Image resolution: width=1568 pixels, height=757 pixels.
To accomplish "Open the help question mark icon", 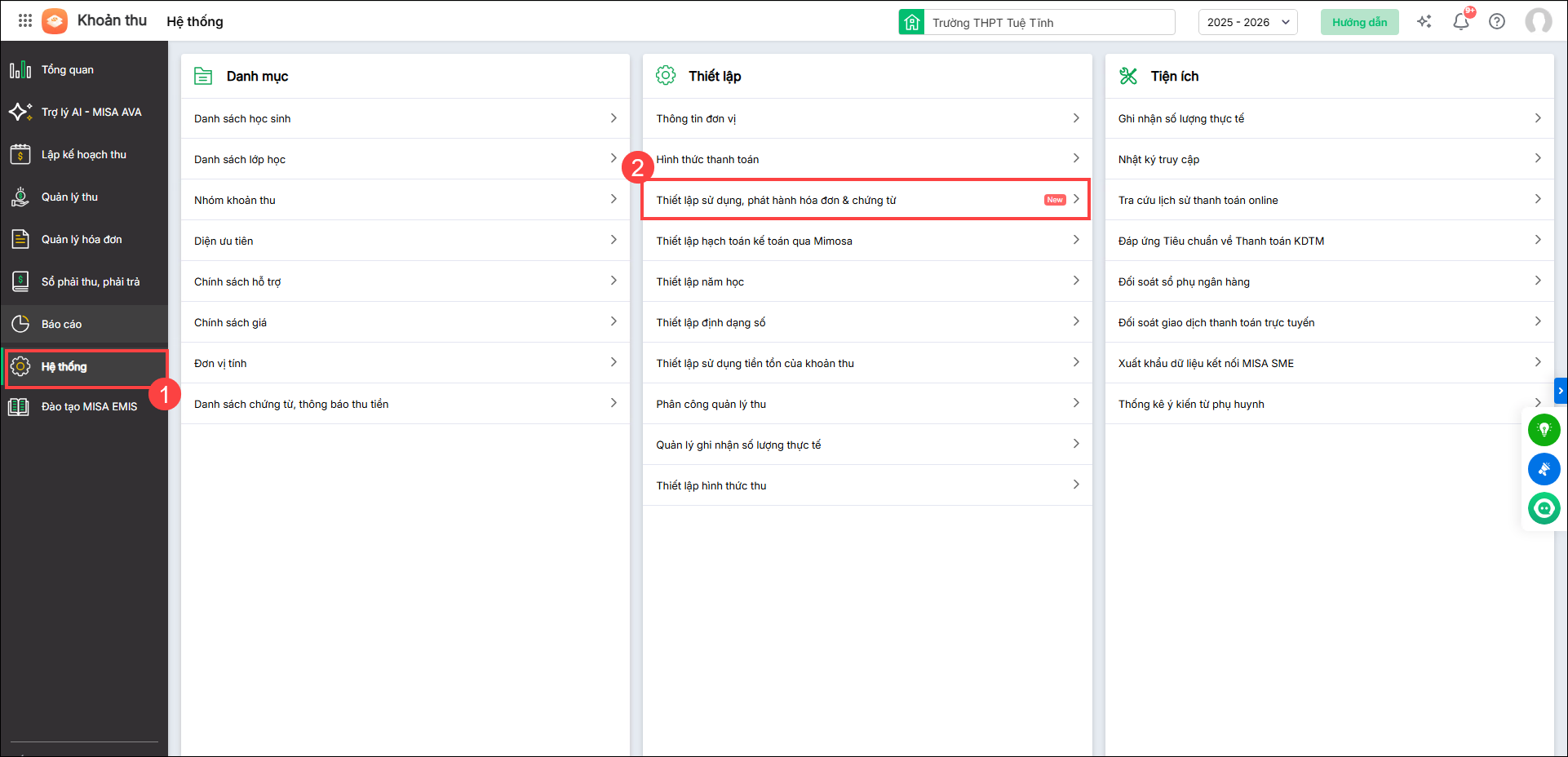I will point(1496,22).
